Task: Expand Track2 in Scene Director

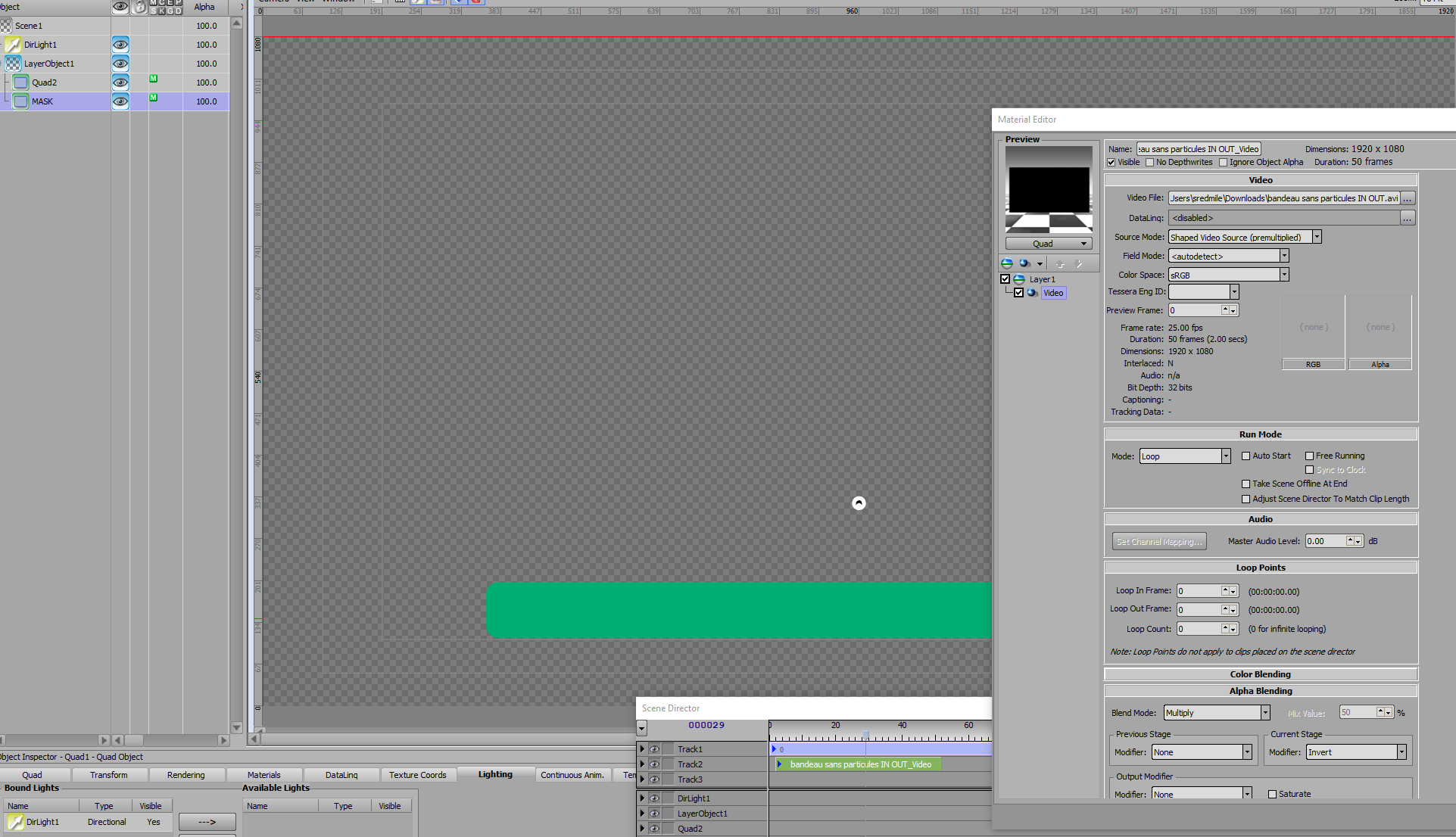Action: pyautogui.click(x=642, y=764)
